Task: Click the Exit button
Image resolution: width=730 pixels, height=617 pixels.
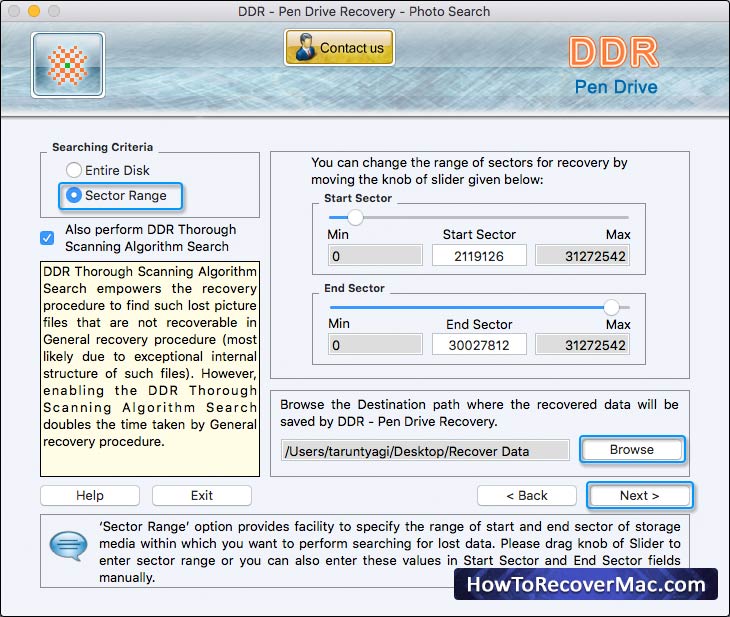Action: (202, 495)
